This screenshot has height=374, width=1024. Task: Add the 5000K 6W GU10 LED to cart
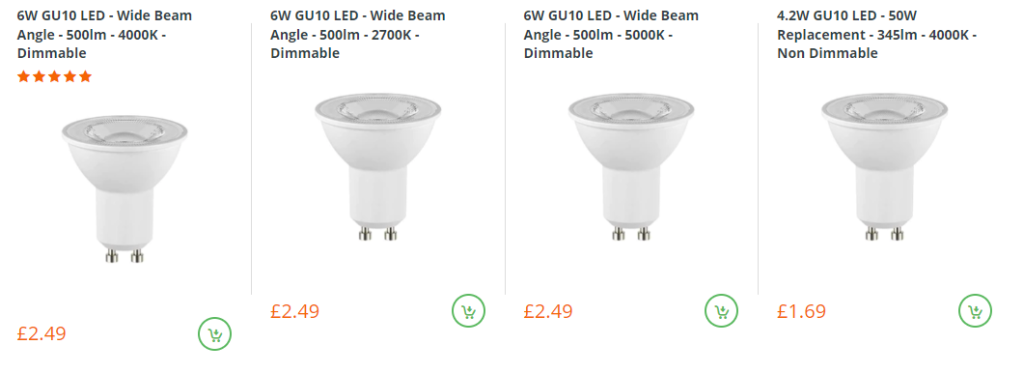(721, 311)
